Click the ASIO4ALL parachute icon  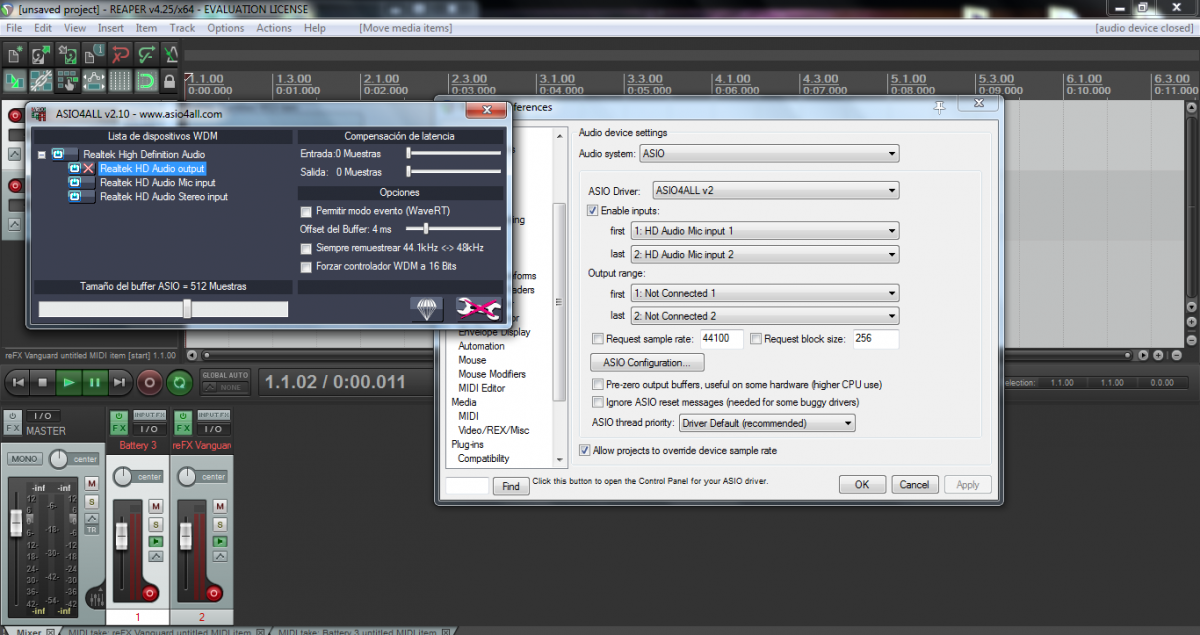click(x=427, y=308)
